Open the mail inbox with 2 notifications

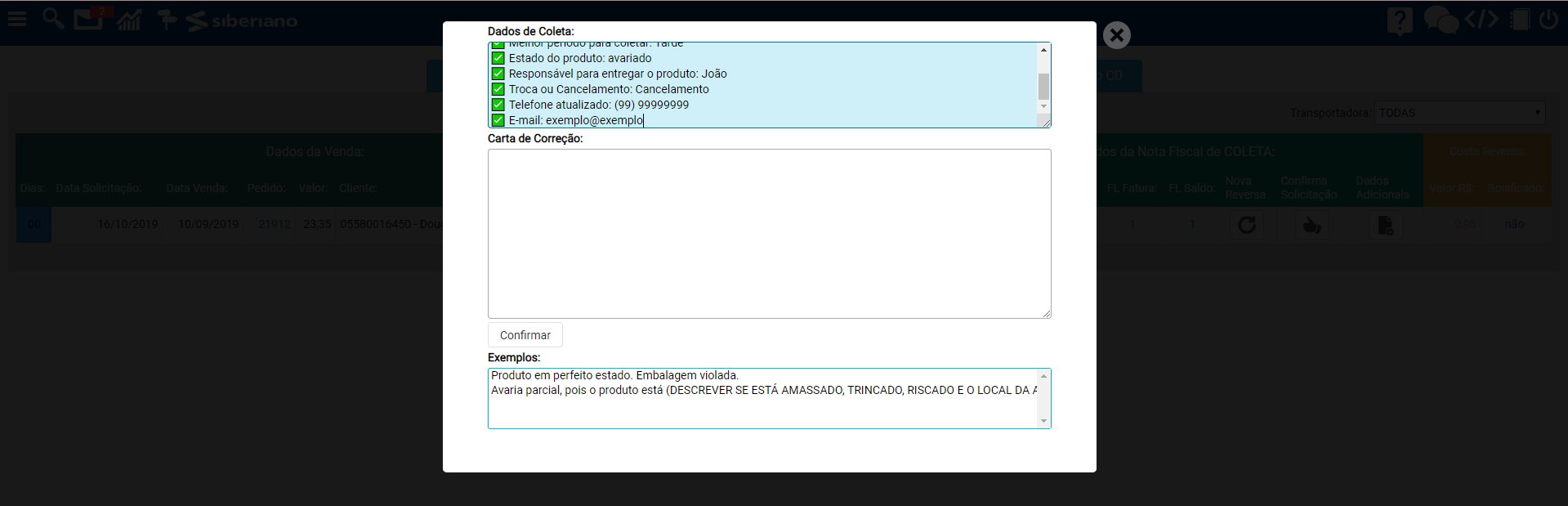coord(88,19)
